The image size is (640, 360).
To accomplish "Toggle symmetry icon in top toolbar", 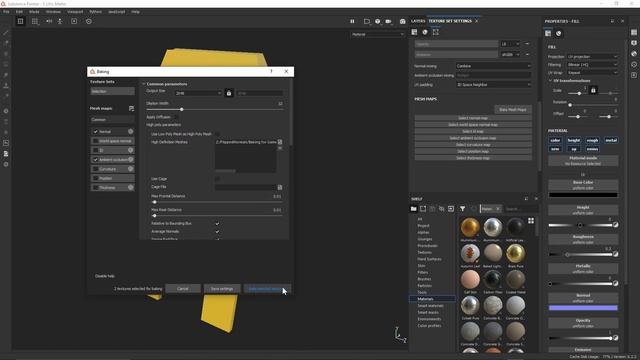I will (x=49, y=21).
